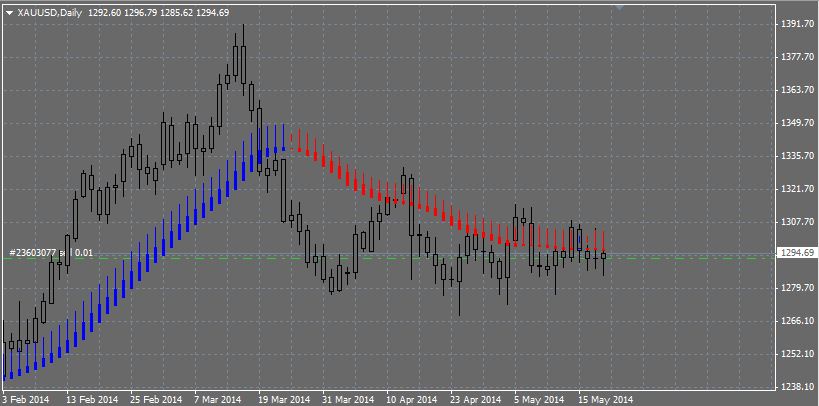Screen dimensions: 819x406
Task: Click the OHLC values 1292.60 1296.79 1285.62 1294.69
Action: pyautogui.click(x=158, y=13)
